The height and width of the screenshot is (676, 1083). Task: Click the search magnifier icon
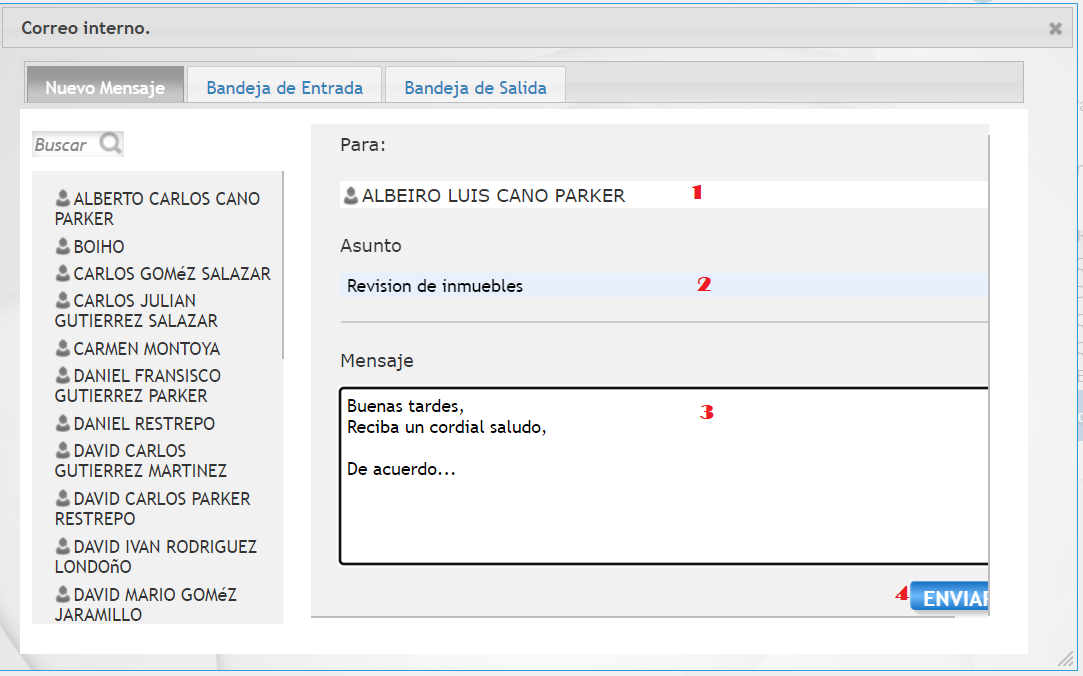[110, 144]
